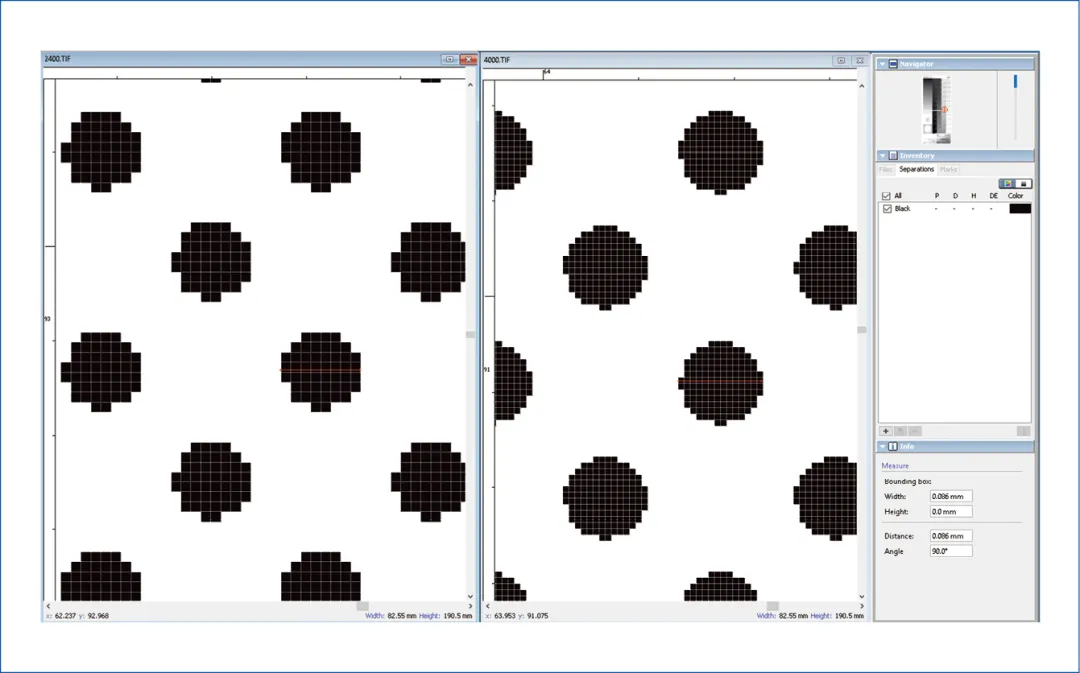This screenshot has height=673, width=1080.
Task: Click scroll up arrow in 2400.TIF window
Action: point(470,85)
